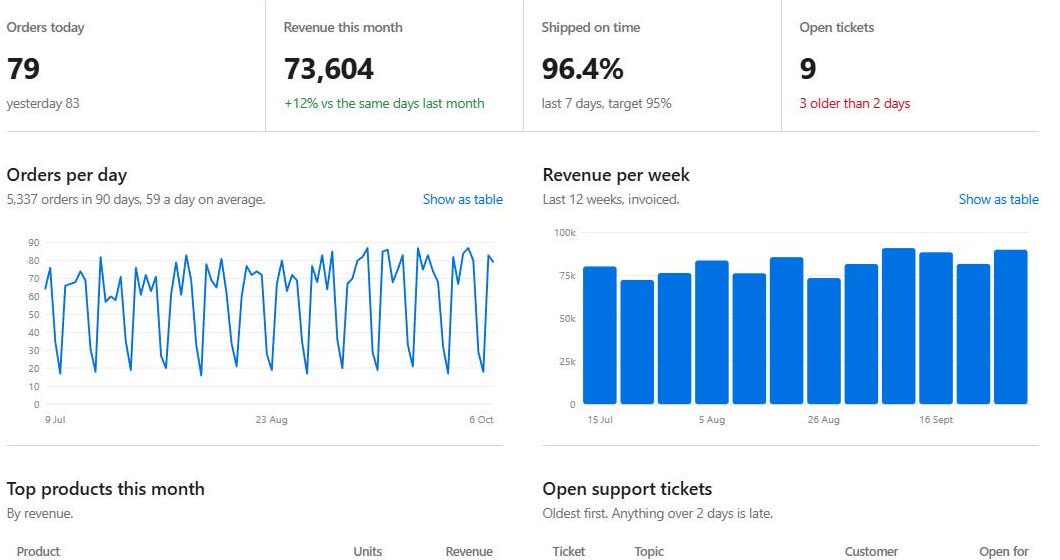Click the revenue bar above 5 Aug
Viewport: 1060px width, 560px height.
[712, 332]
